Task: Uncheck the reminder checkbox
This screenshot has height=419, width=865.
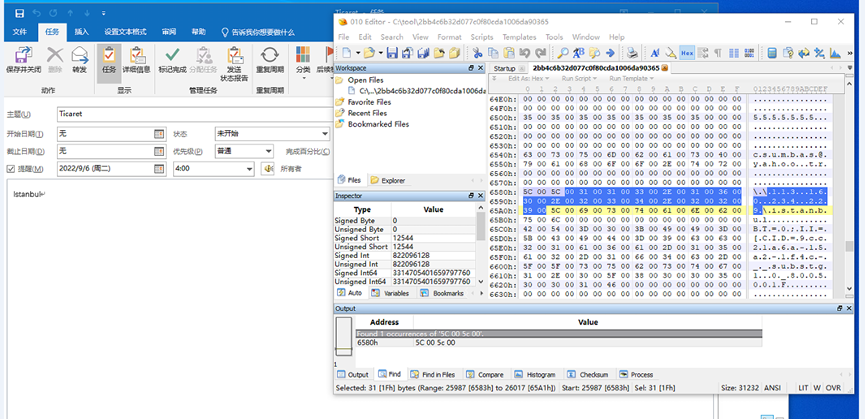Action: pos(11,169)
